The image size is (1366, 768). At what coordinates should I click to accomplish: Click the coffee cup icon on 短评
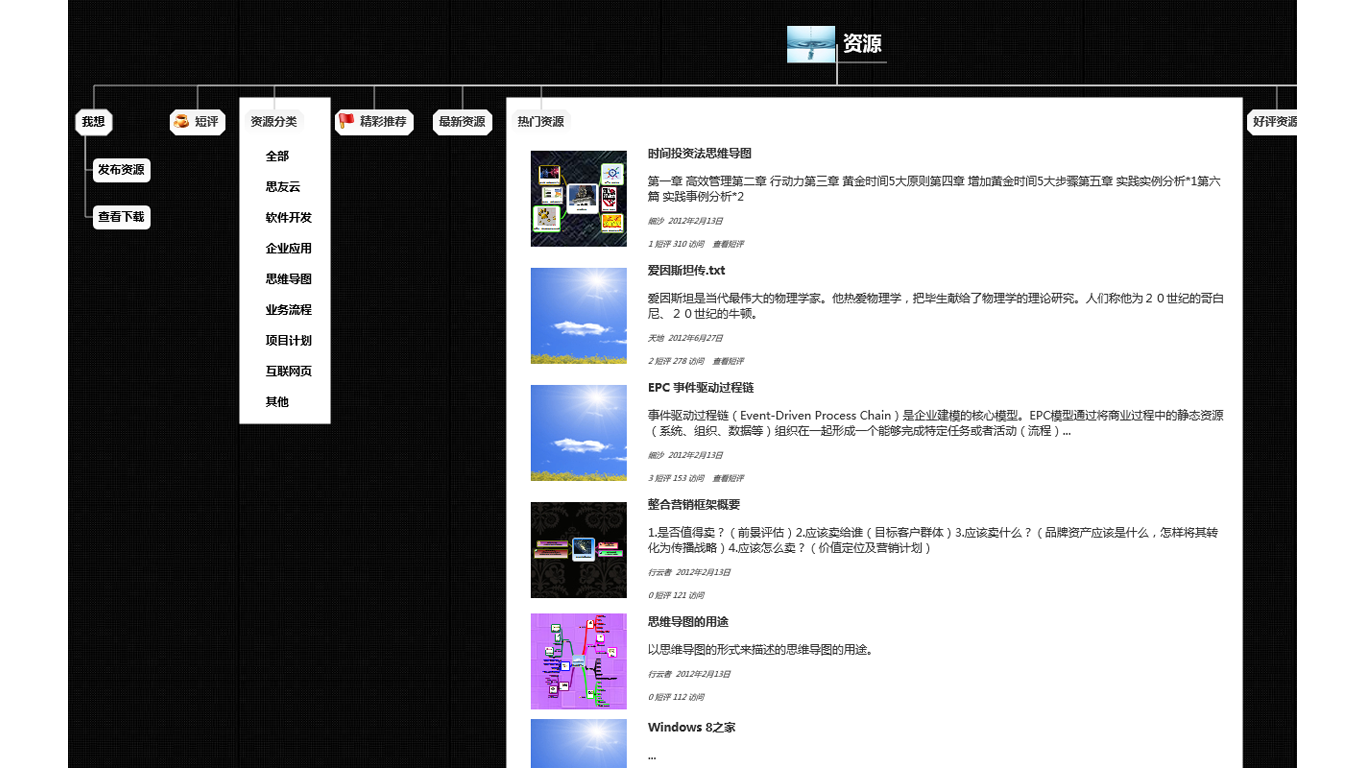181,121
